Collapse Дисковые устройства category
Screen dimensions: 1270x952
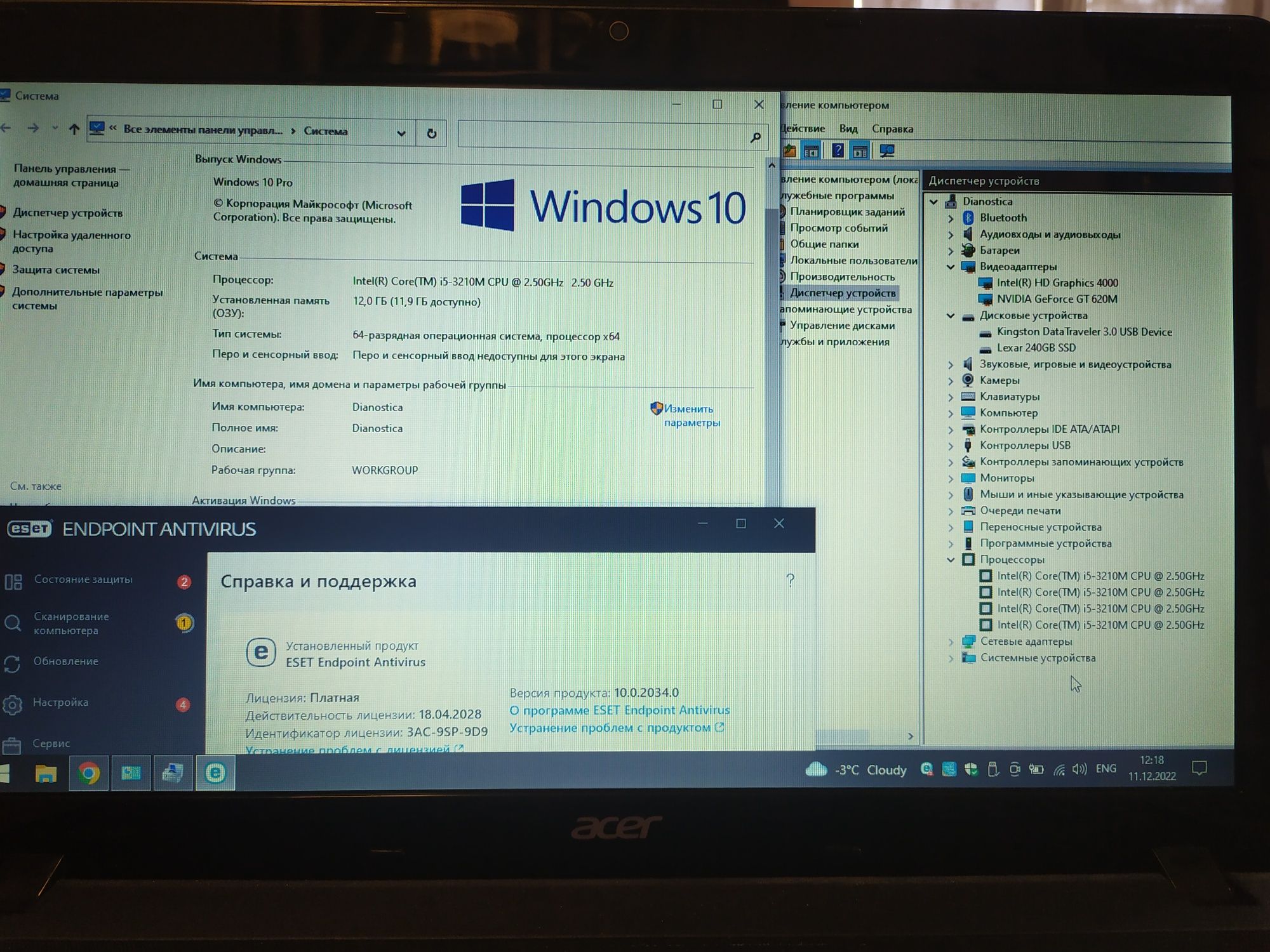point(951,316)
